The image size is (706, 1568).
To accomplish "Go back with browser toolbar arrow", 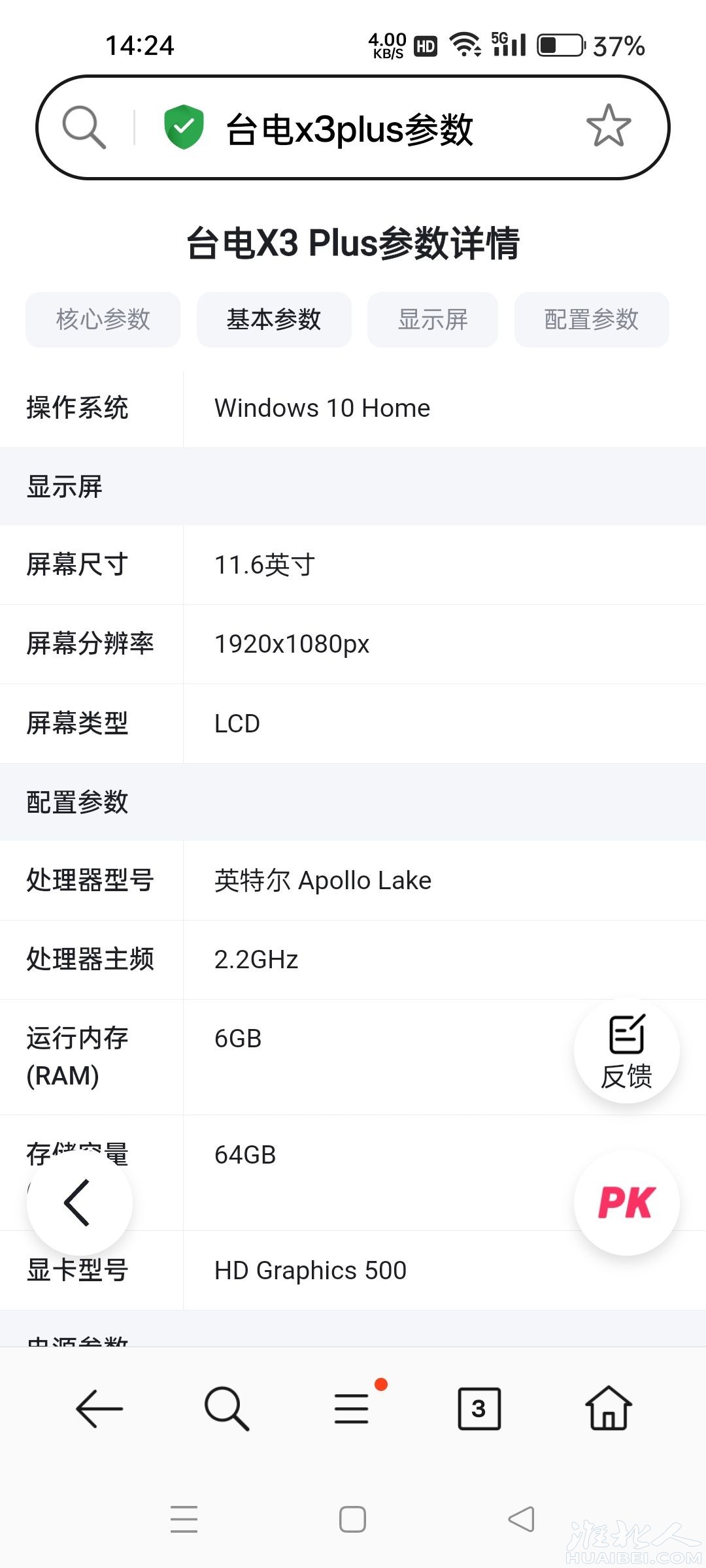I will coord(99,1409).
